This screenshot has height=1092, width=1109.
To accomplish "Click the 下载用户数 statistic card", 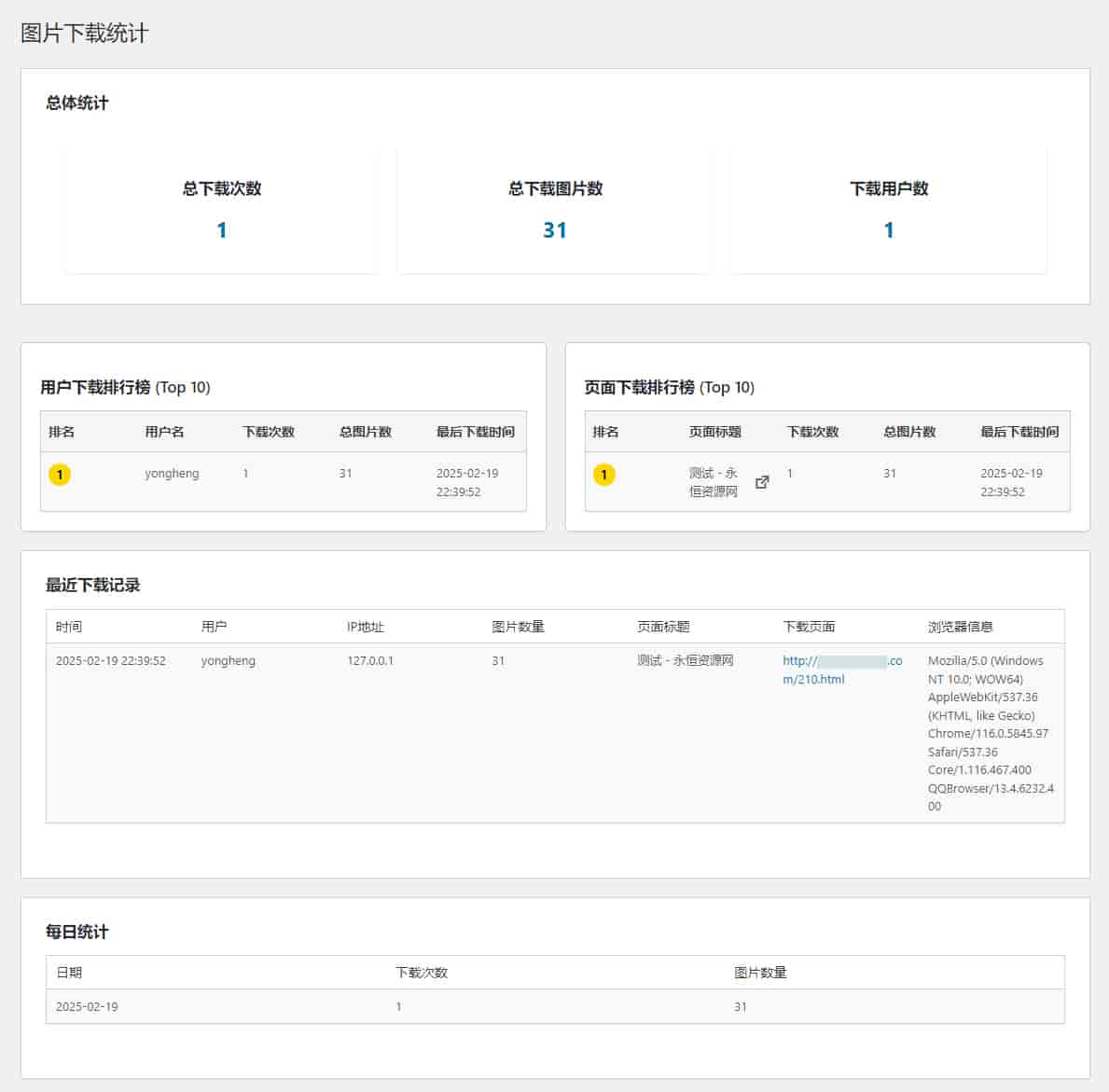I will point(888,210).
